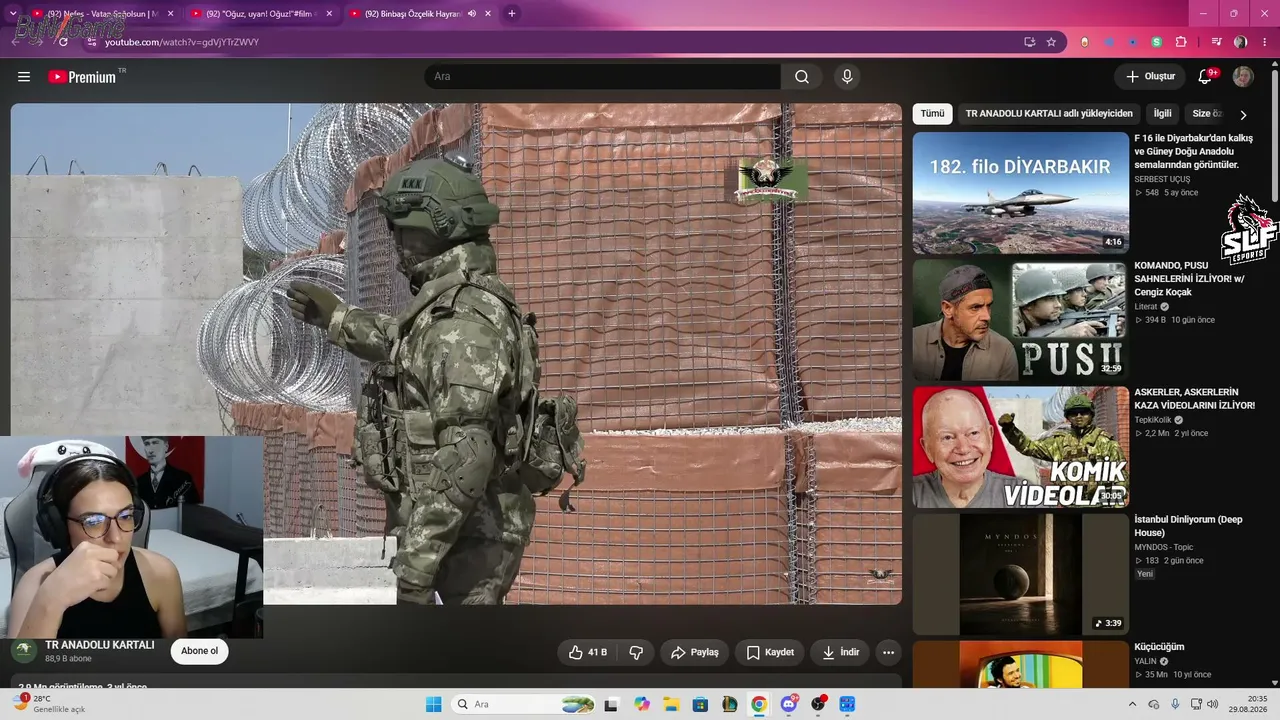
Task: Click the İndir download button
Action: click(840, 652)
